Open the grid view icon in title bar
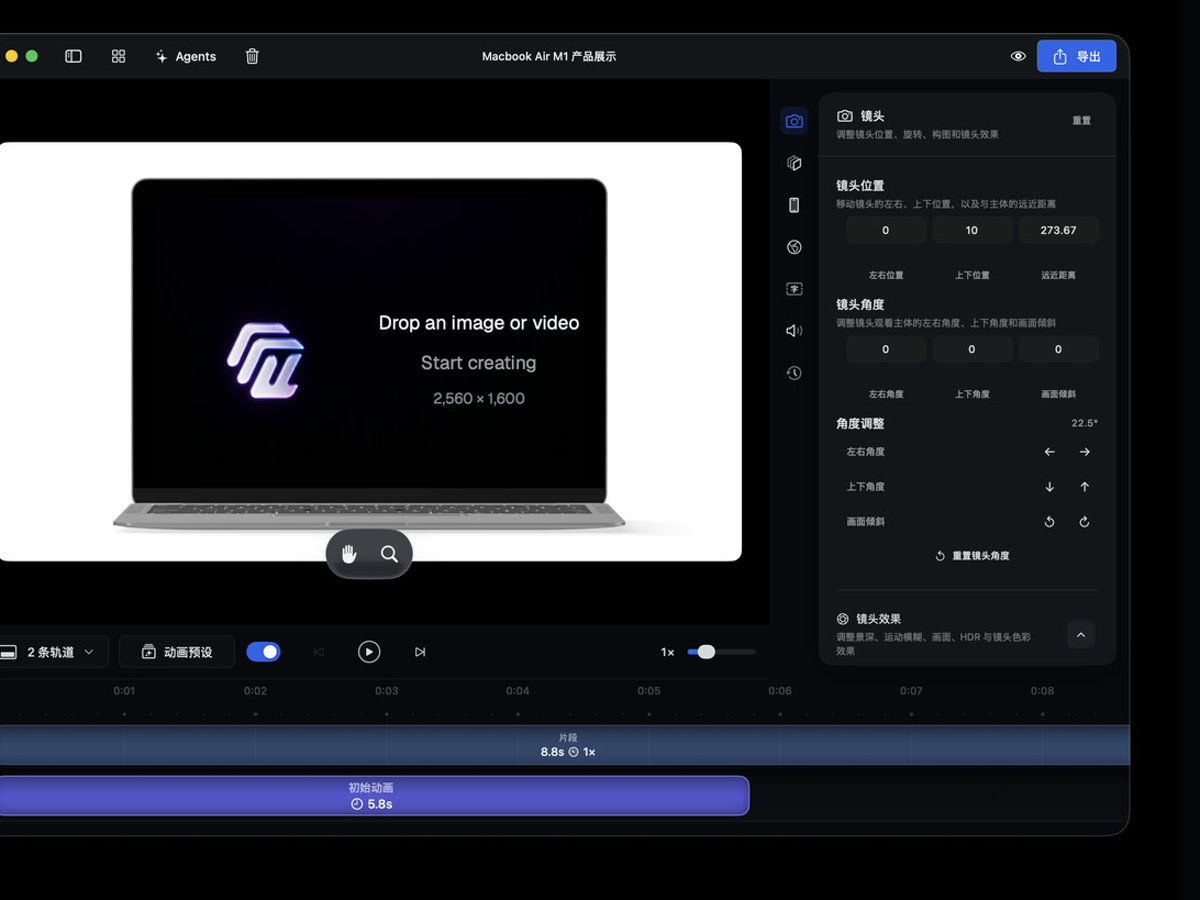 (x=118, y=56)
